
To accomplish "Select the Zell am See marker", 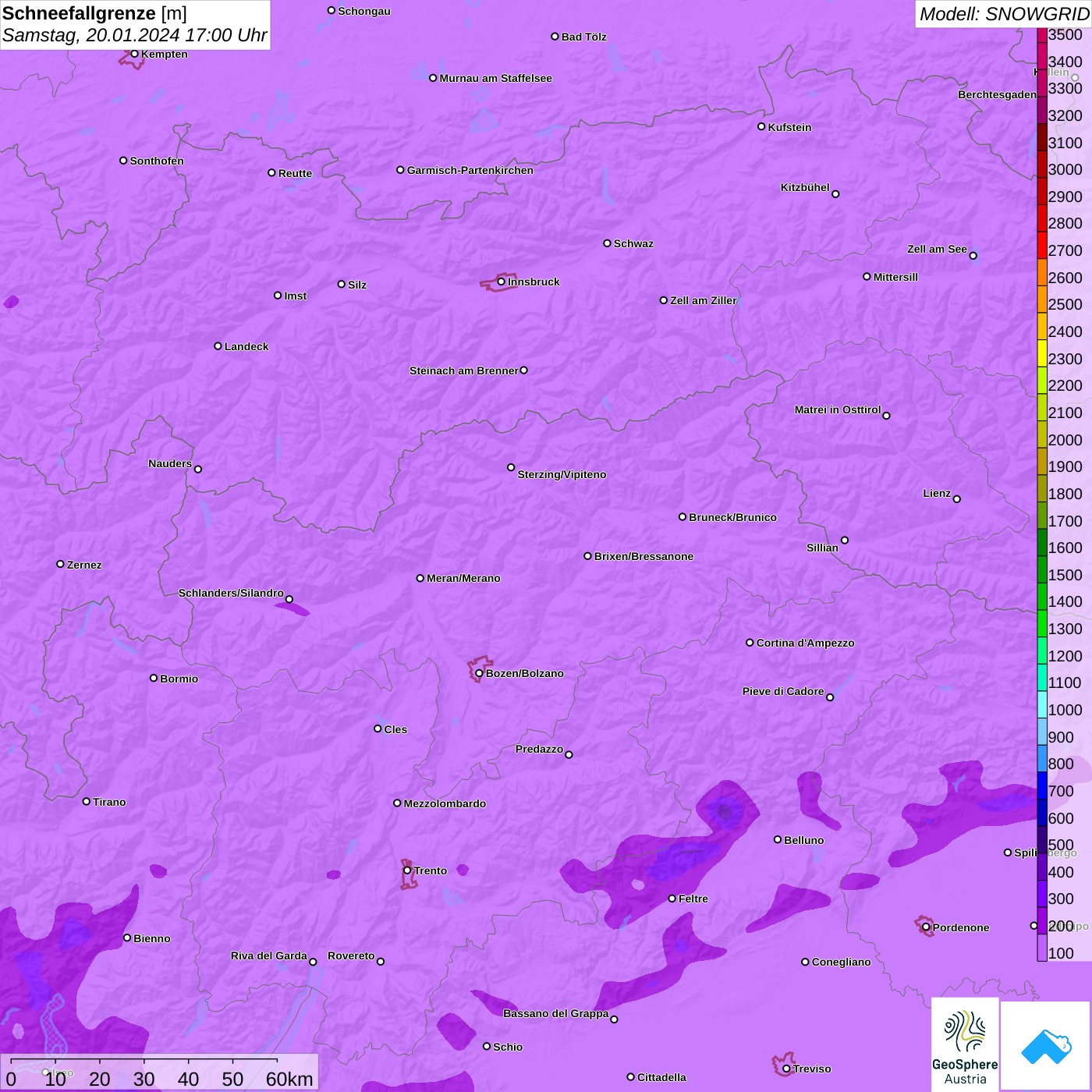I will point(973,255).
